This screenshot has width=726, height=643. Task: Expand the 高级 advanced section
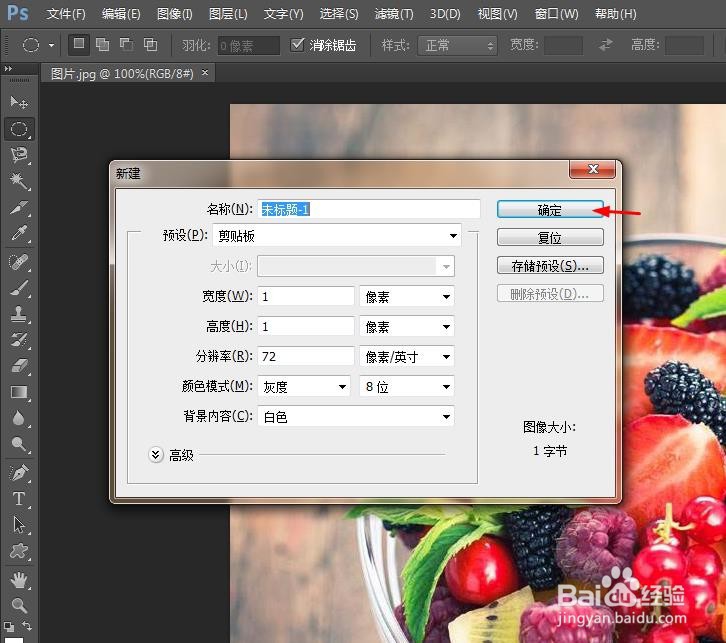pyautogui.click(x=156, y=455)
